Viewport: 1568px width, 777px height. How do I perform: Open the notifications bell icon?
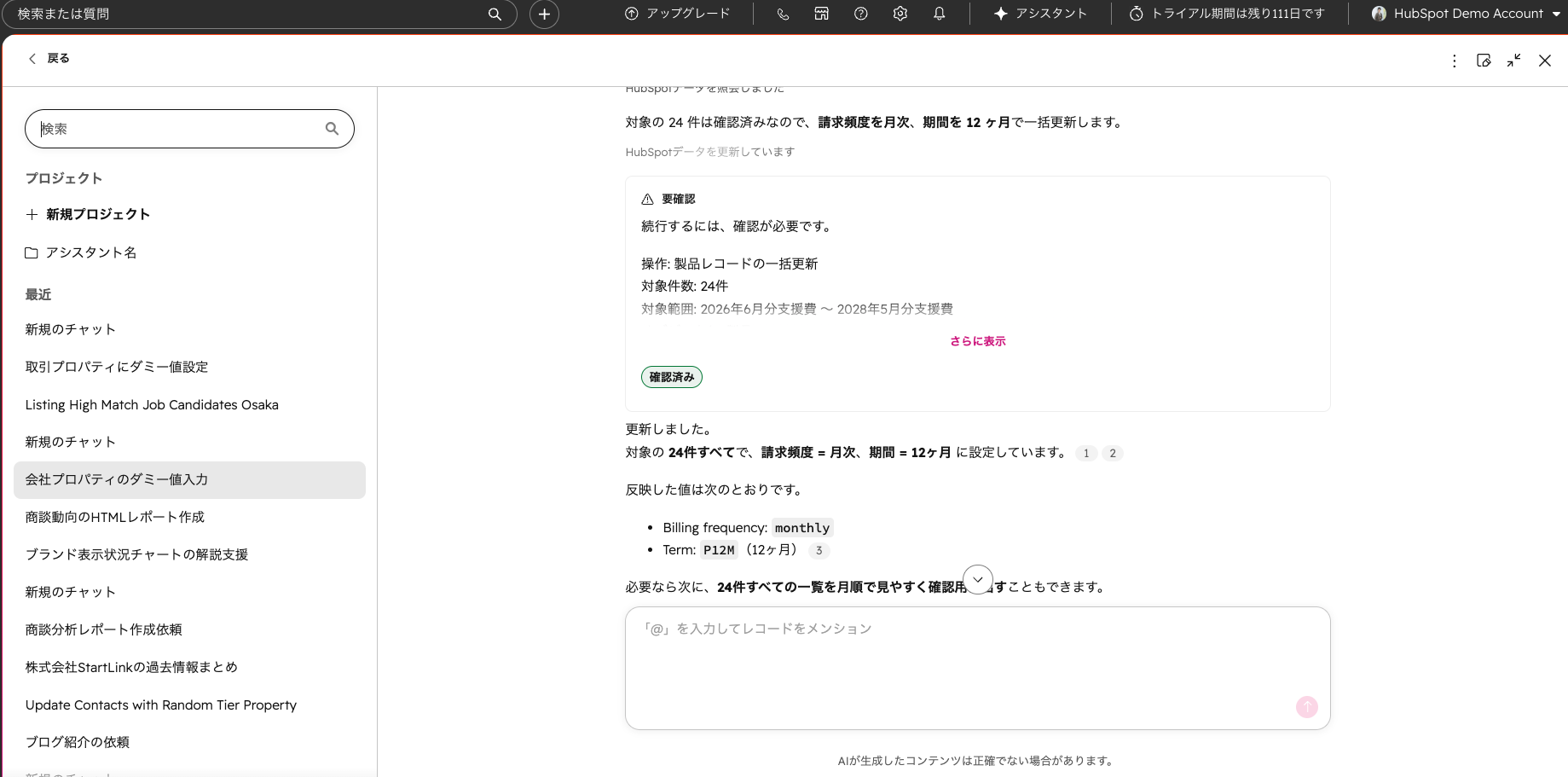point(940,14)
